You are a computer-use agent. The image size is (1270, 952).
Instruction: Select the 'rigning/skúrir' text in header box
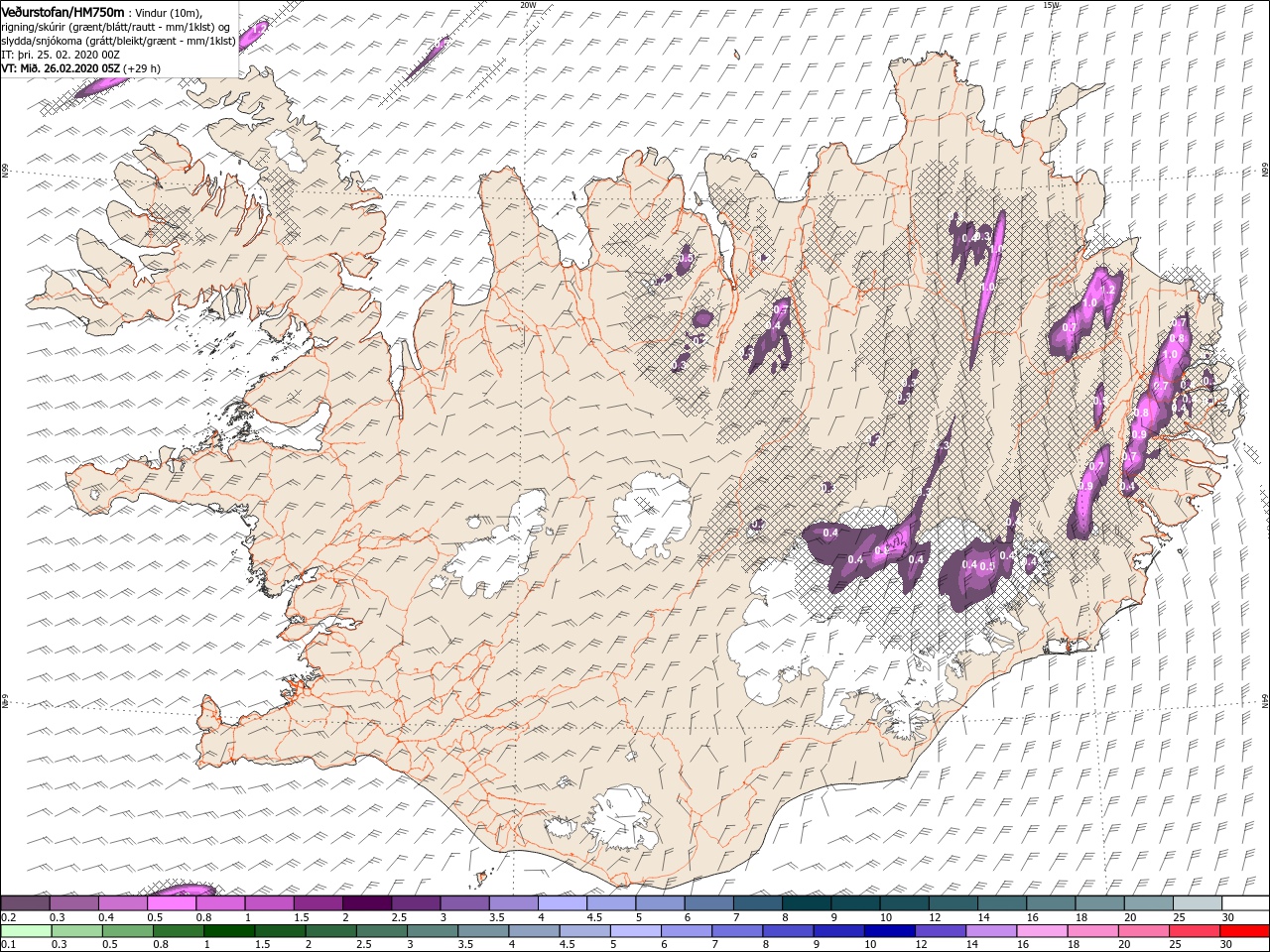pos(32,27)
